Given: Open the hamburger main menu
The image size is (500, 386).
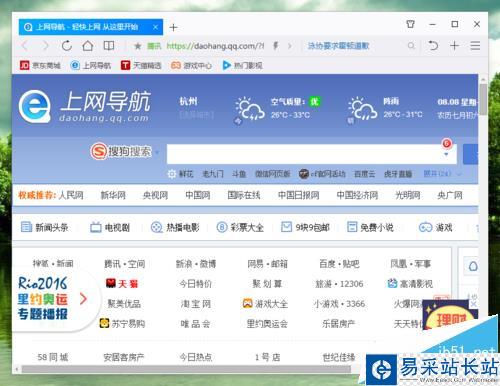Looking at the screenshot, I should pyautogui.click(x=475, y=46).
